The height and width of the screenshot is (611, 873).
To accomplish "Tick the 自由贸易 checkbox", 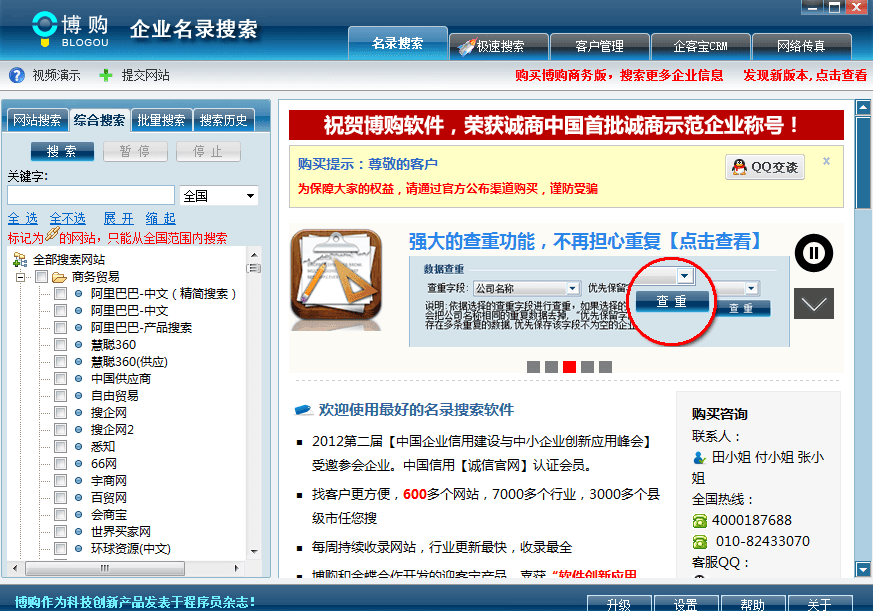I will point(61,395).
